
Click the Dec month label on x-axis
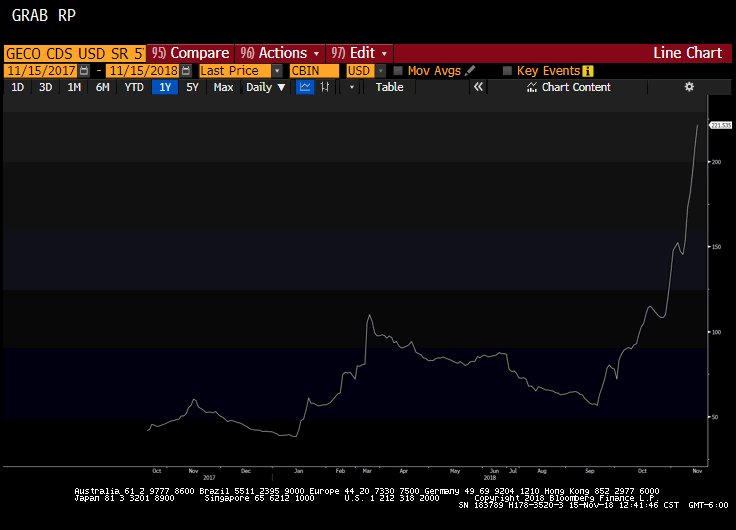click(x=246, y=471)
